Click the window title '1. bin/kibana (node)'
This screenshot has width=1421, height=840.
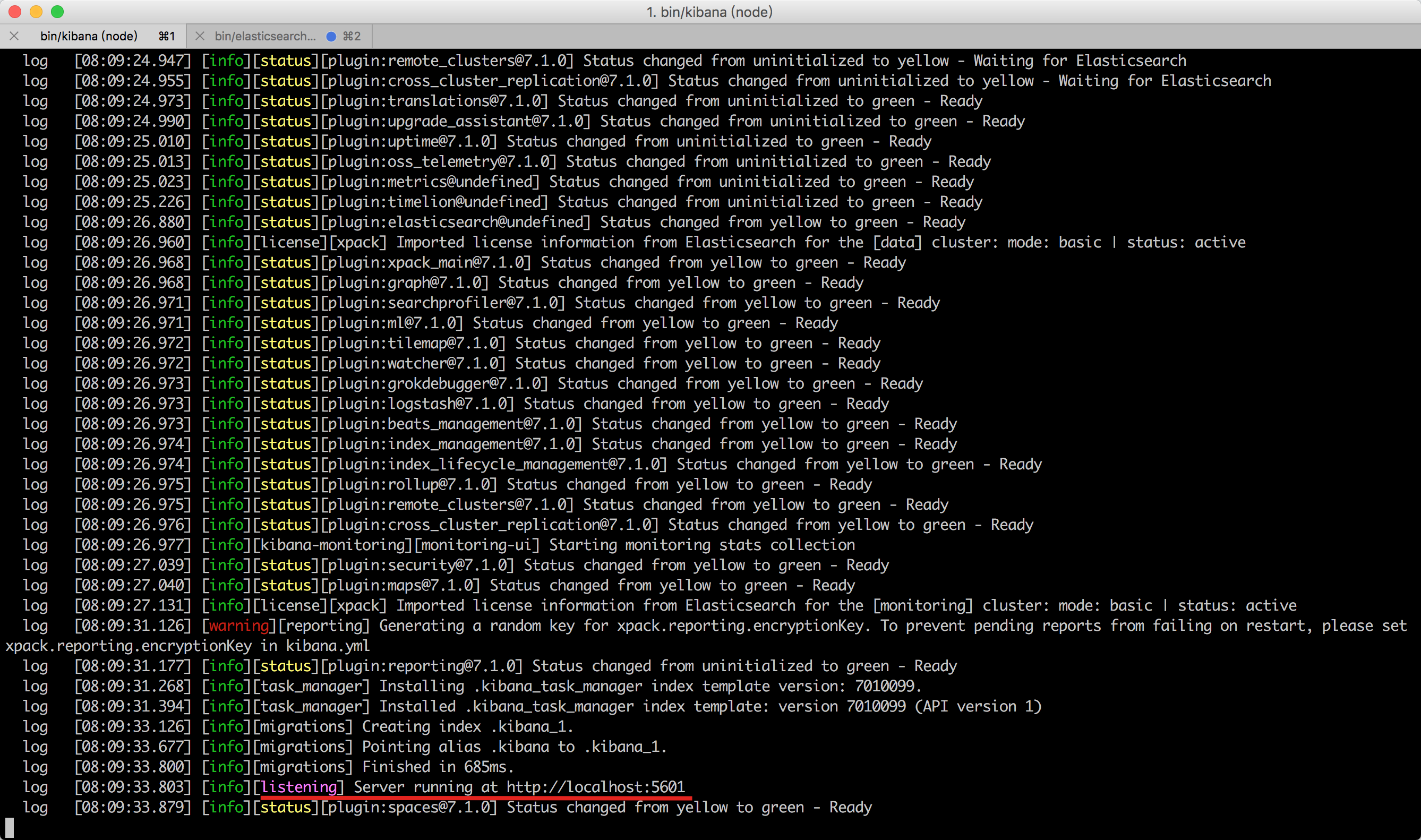click(x=709, y=11)
